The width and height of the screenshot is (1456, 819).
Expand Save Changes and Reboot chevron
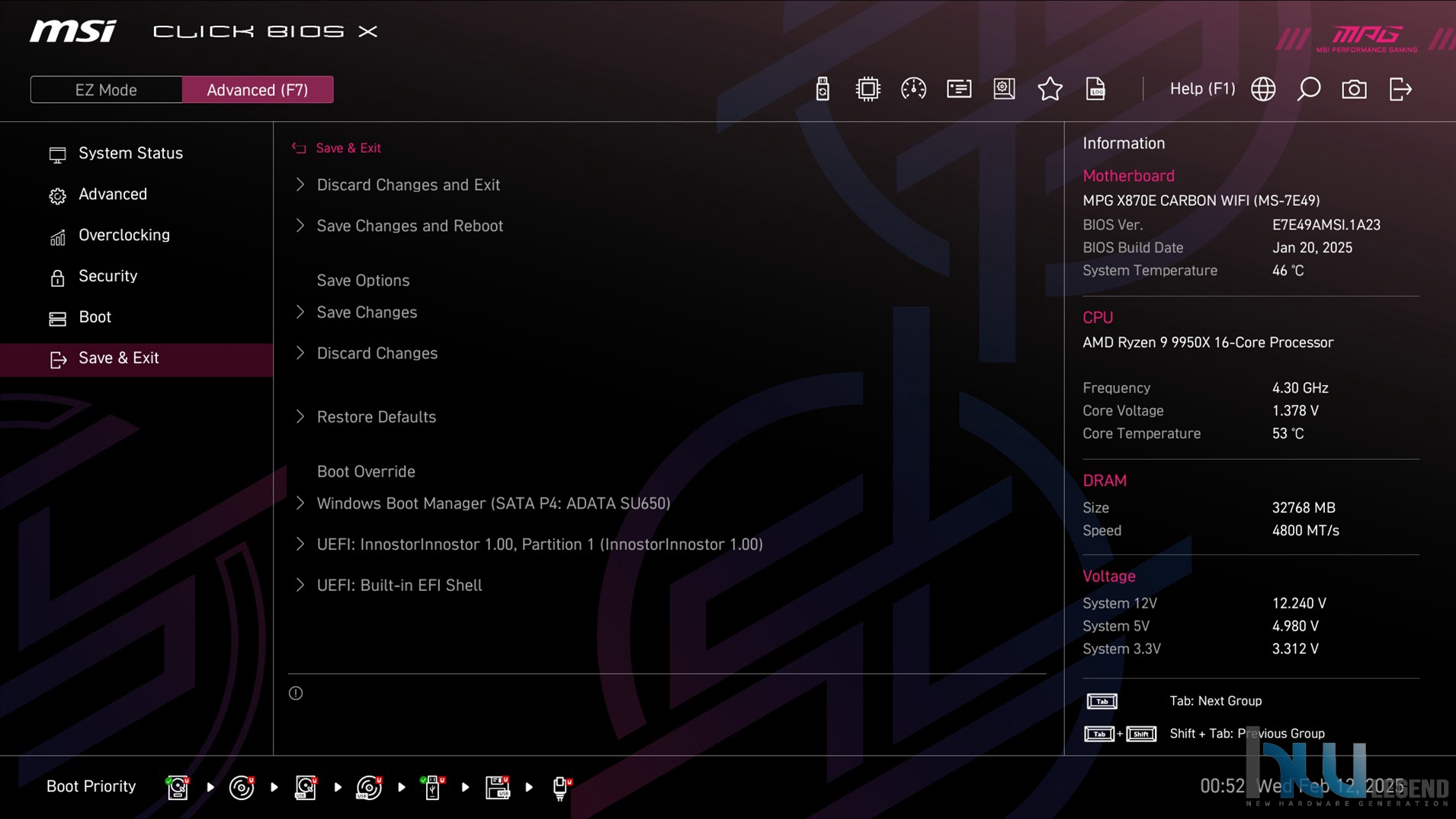pyautogui.click(x=300, y=226)
